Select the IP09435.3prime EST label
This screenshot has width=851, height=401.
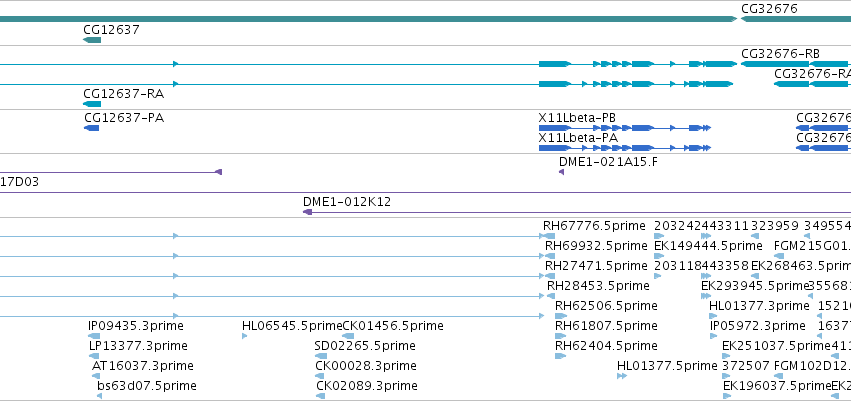point(136,326)
